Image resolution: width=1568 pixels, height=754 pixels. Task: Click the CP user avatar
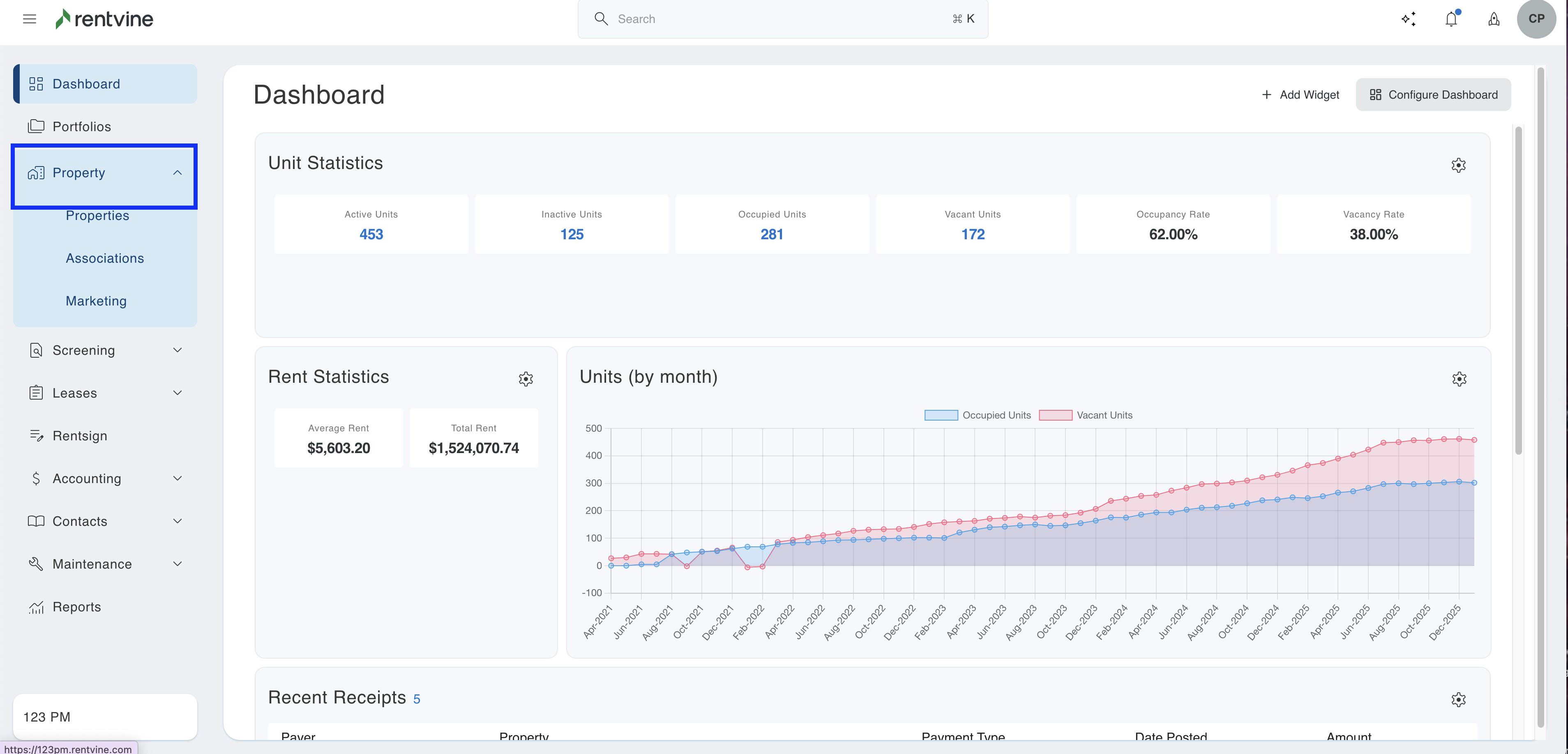pyautogui.click(x=1536, y=19)
